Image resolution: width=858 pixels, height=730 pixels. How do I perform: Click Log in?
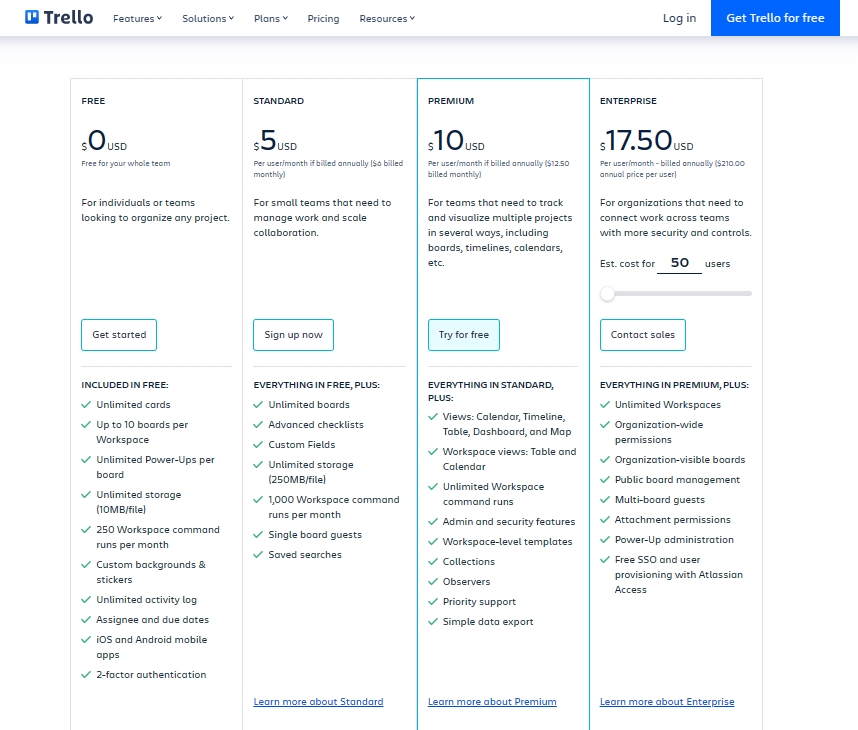pyautogui.click(x=679, y=18)
